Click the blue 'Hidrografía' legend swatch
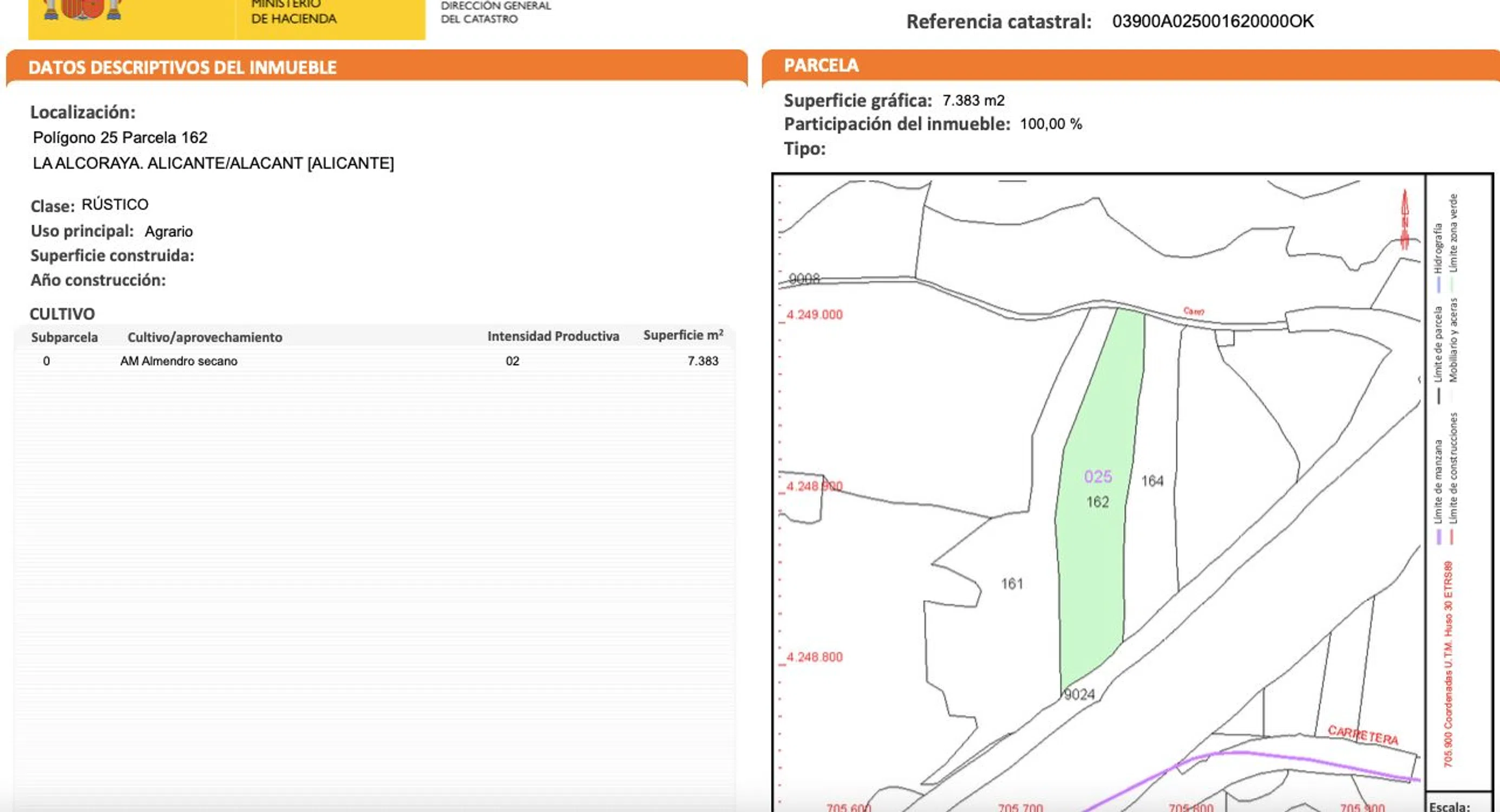1500x812 pixels. coord(1438,285)
